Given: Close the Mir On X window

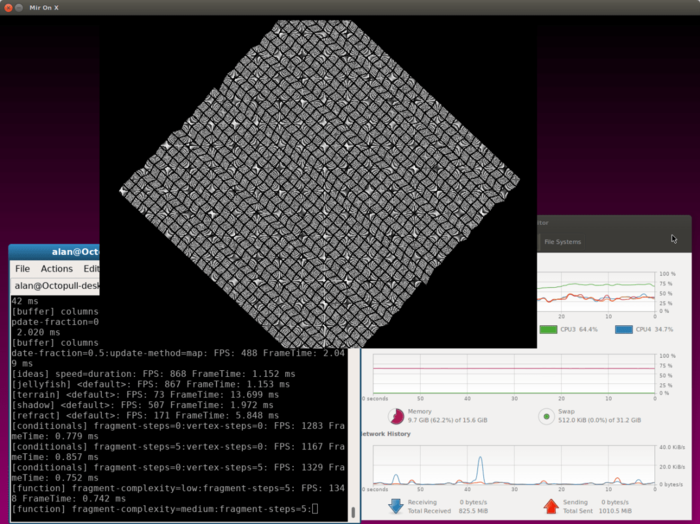Looking at the screenshot, I should (x=10, y=8).
